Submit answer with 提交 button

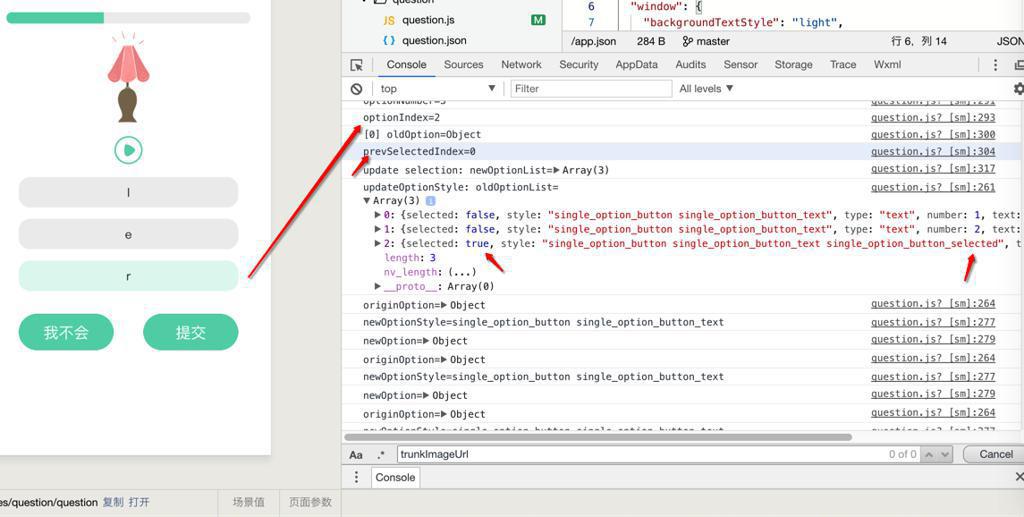[x=191, y=332]
